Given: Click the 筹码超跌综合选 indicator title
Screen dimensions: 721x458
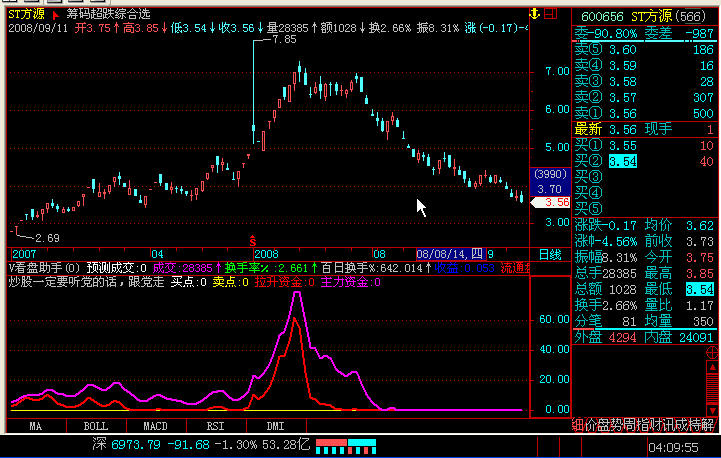Looking at the screenshot, I should pyautogui.click(x=108, y=14).
